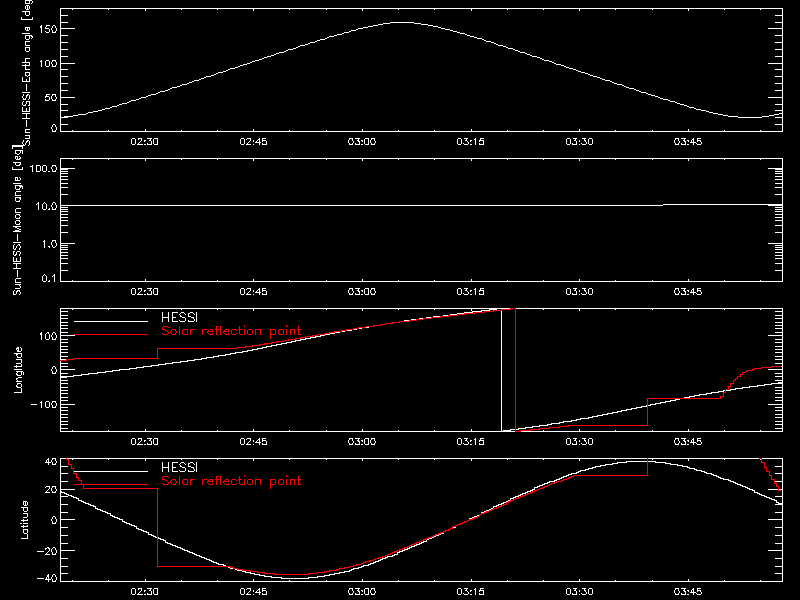Image resolution: width=800 pixels, height=600 pixels.
Task: Select white HESSI legend text in Longitude plot
Action: coord(179,317)
